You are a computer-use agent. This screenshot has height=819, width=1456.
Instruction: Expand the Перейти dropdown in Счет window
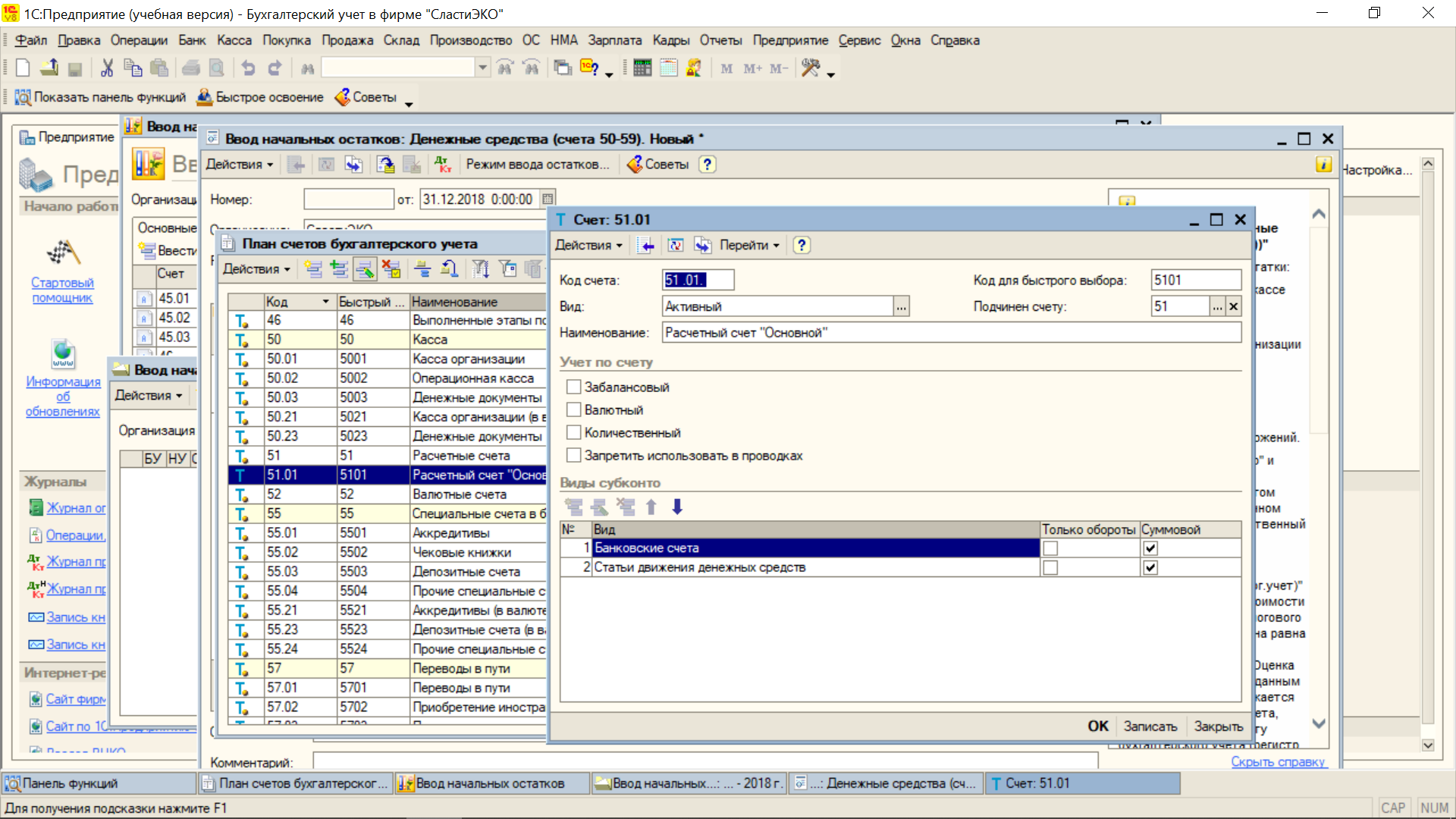coord(749,245)
